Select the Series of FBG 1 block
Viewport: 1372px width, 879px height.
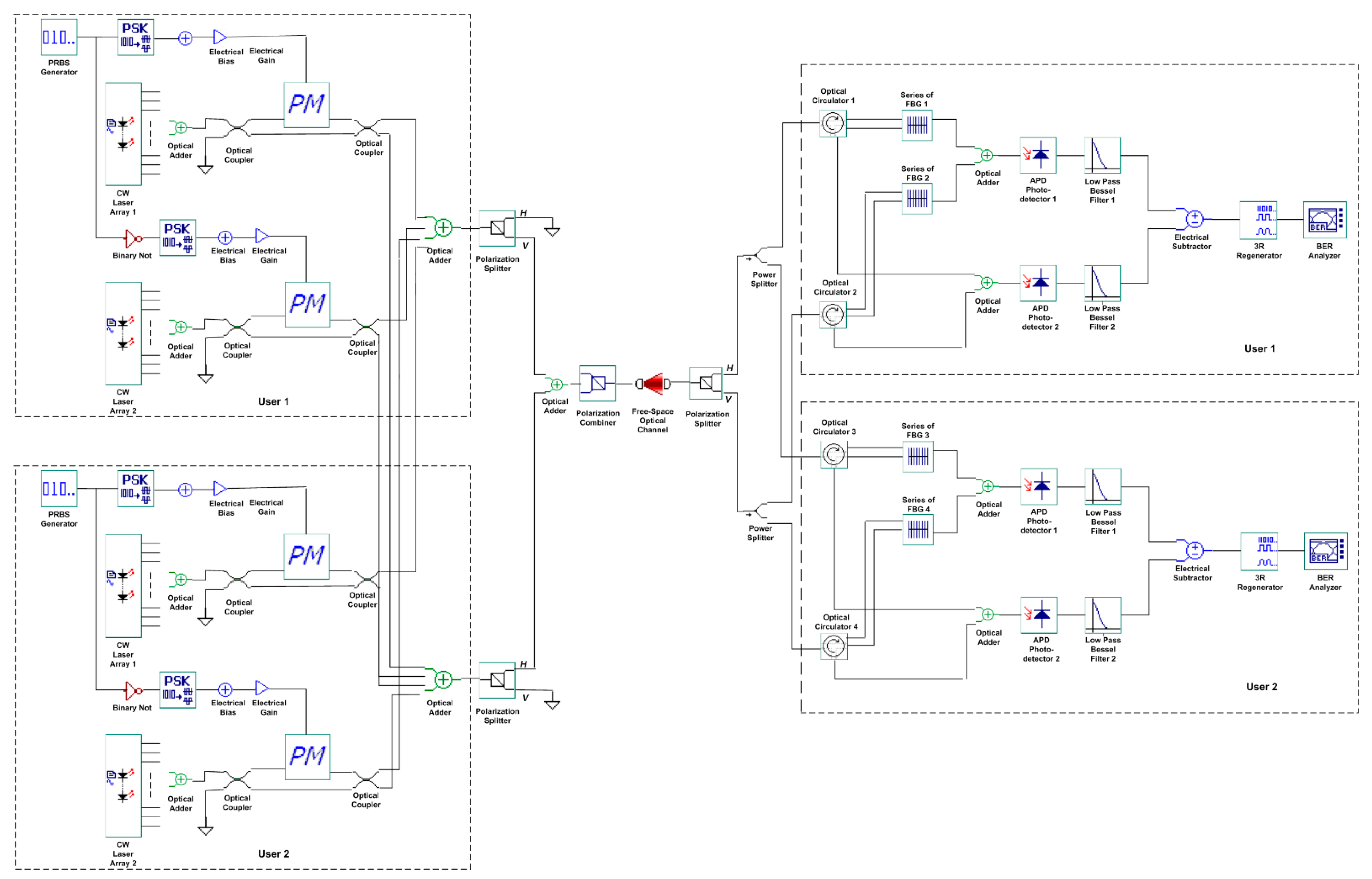pyautogui.click(x=917, y=125)
